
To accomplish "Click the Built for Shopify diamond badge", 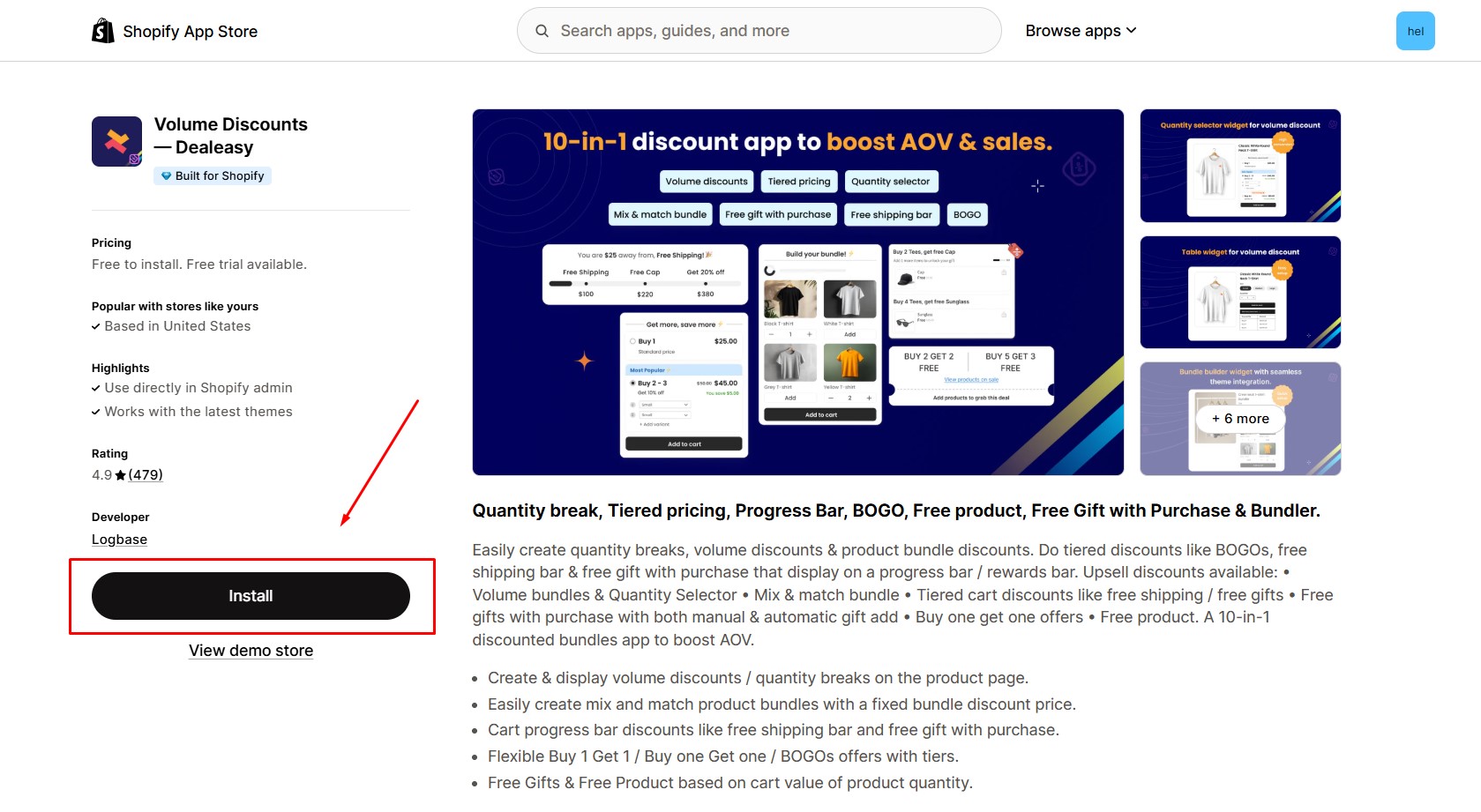I will (166, 176).
